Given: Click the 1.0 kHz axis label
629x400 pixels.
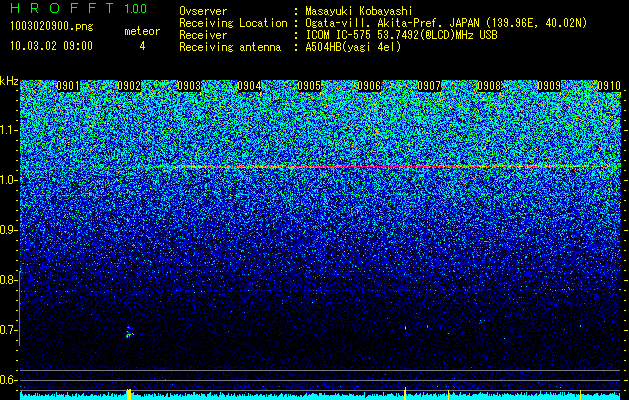Looking at the screenshot, I should pos(8,180).
